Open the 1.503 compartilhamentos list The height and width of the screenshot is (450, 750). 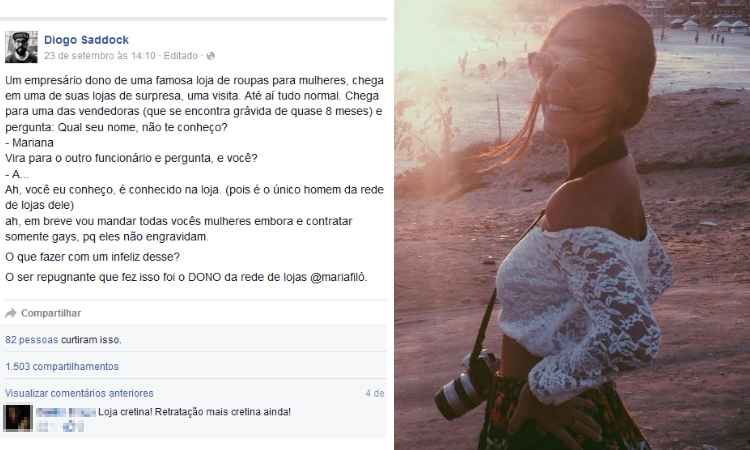pyautogui.click(x=62, y=367)
